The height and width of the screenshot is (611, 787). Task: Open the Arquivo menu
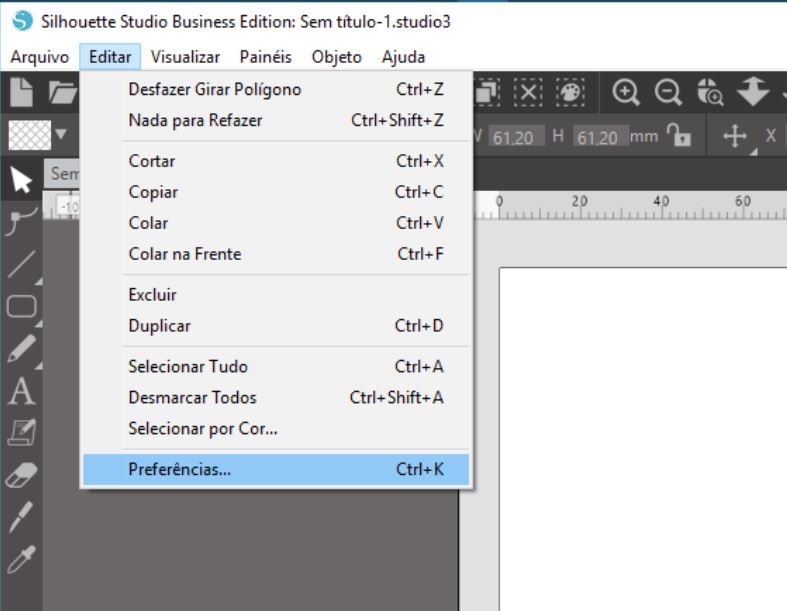pos(40,57)
